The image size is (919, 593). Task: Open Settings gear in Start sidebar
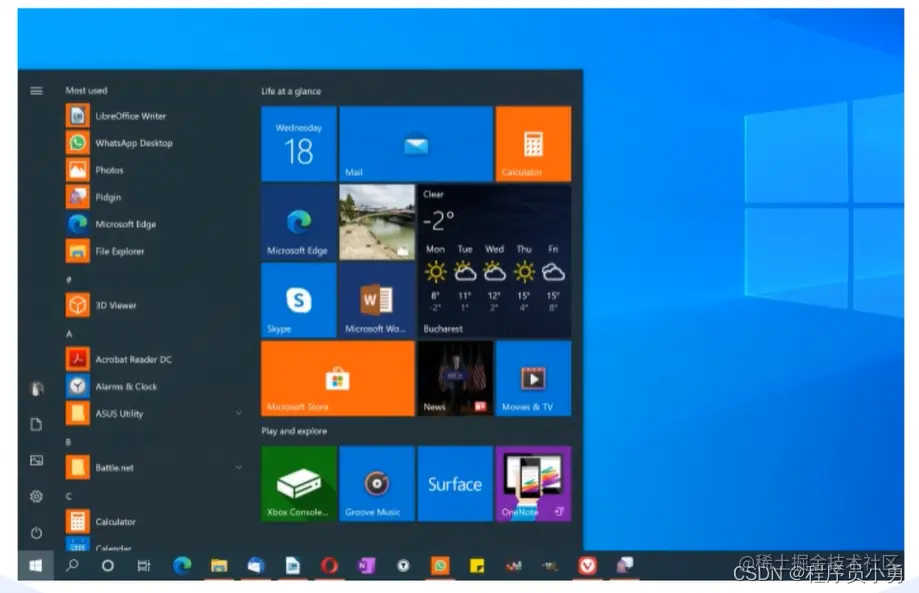pyautogui.click(x=36, y=496)
